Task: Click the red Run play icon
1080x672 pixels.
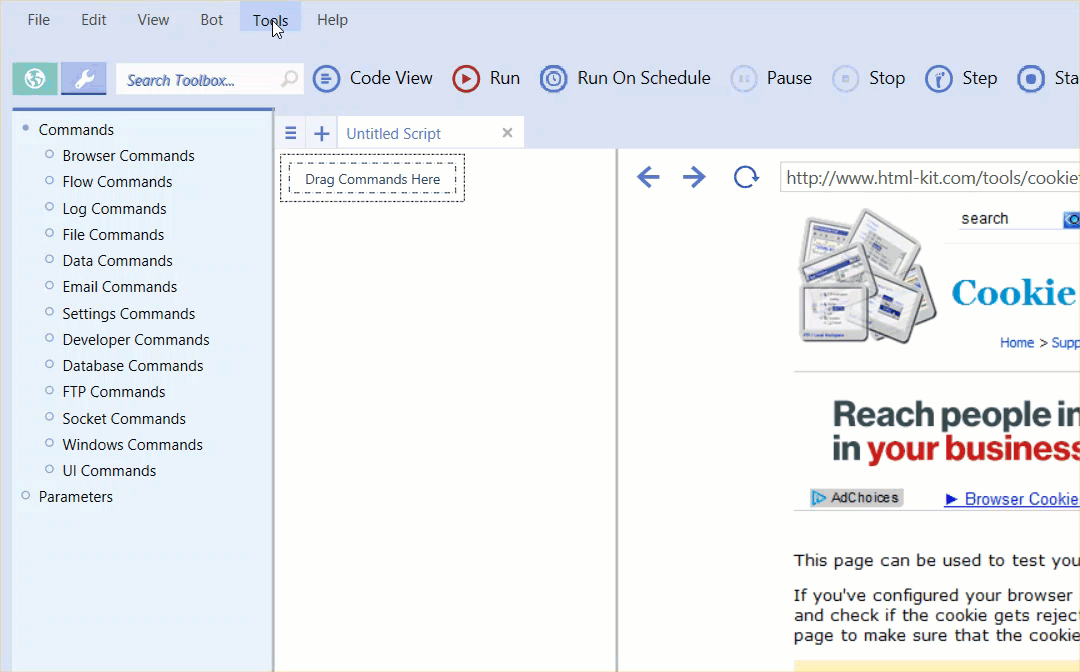Action: (466, 78)
